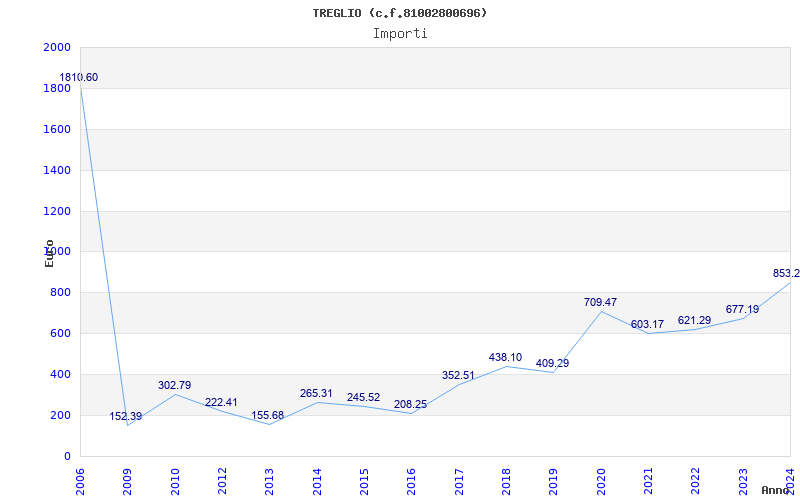Click the 400 y-axis tick label
The width and height of the screenshot is (800, 500).
point(60,374)
